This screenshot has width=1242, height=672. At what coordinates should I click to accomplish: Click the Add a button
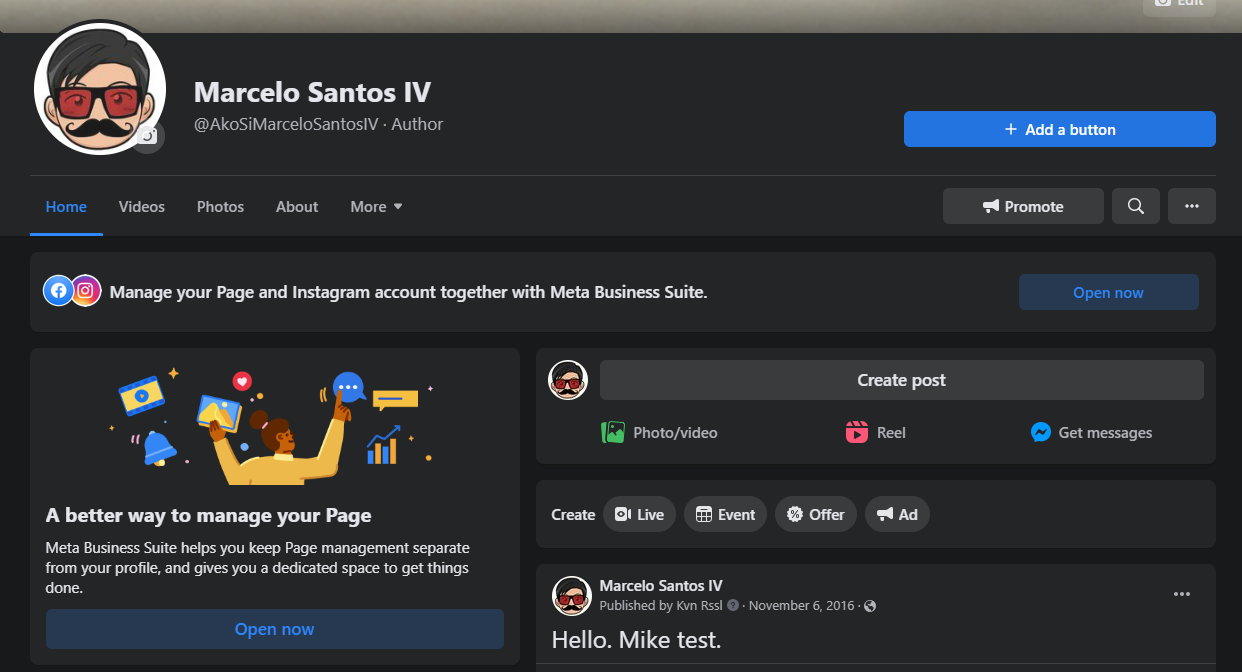coord(1060,129)
